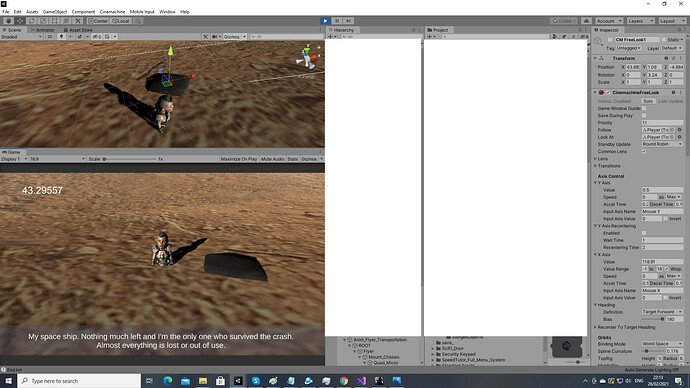690x388 pixels.
Task: Click the Pause button
Action: pos(337,21)
